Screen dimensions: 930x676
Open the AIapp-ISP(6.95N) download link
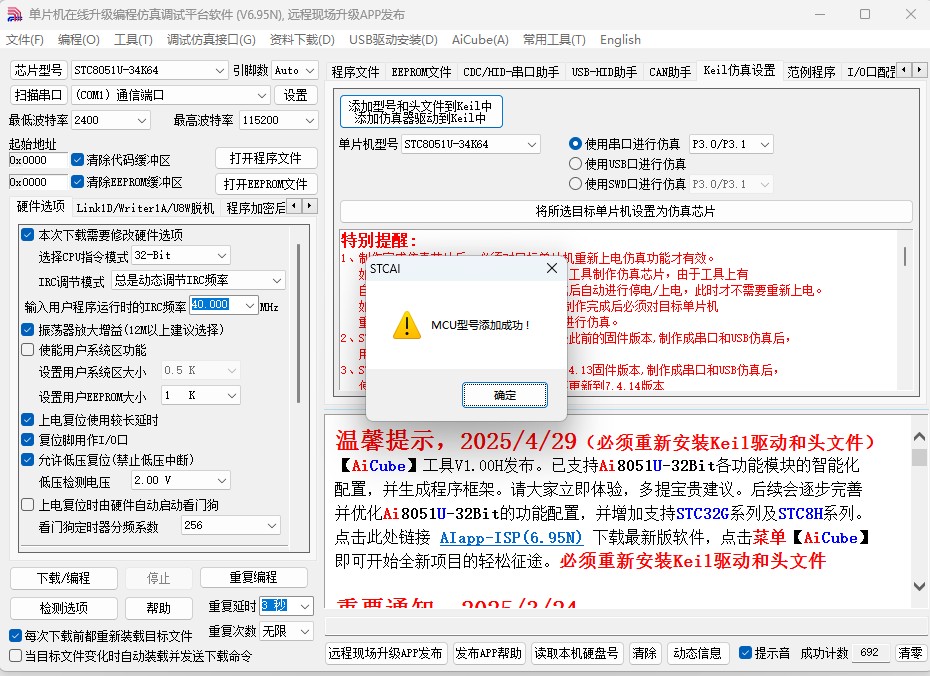click(510, 538)
